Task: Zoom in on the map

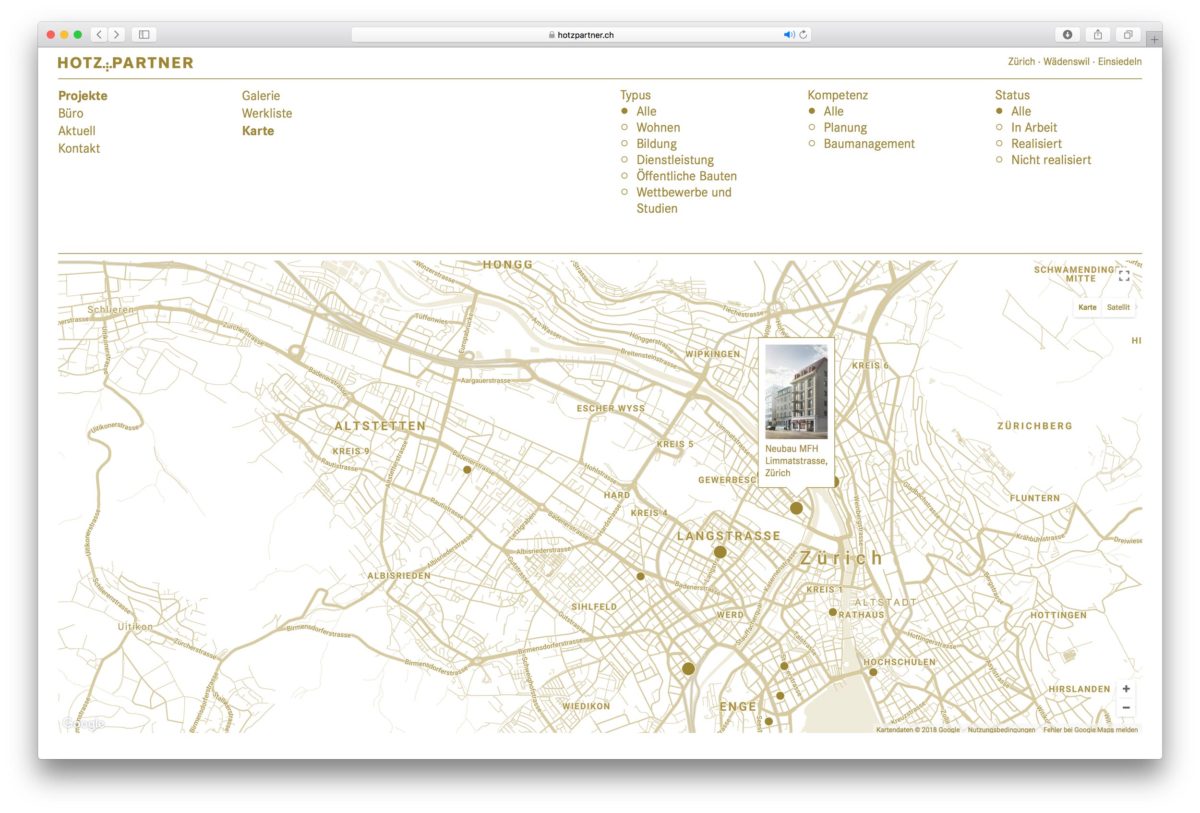Action: 1126,689
